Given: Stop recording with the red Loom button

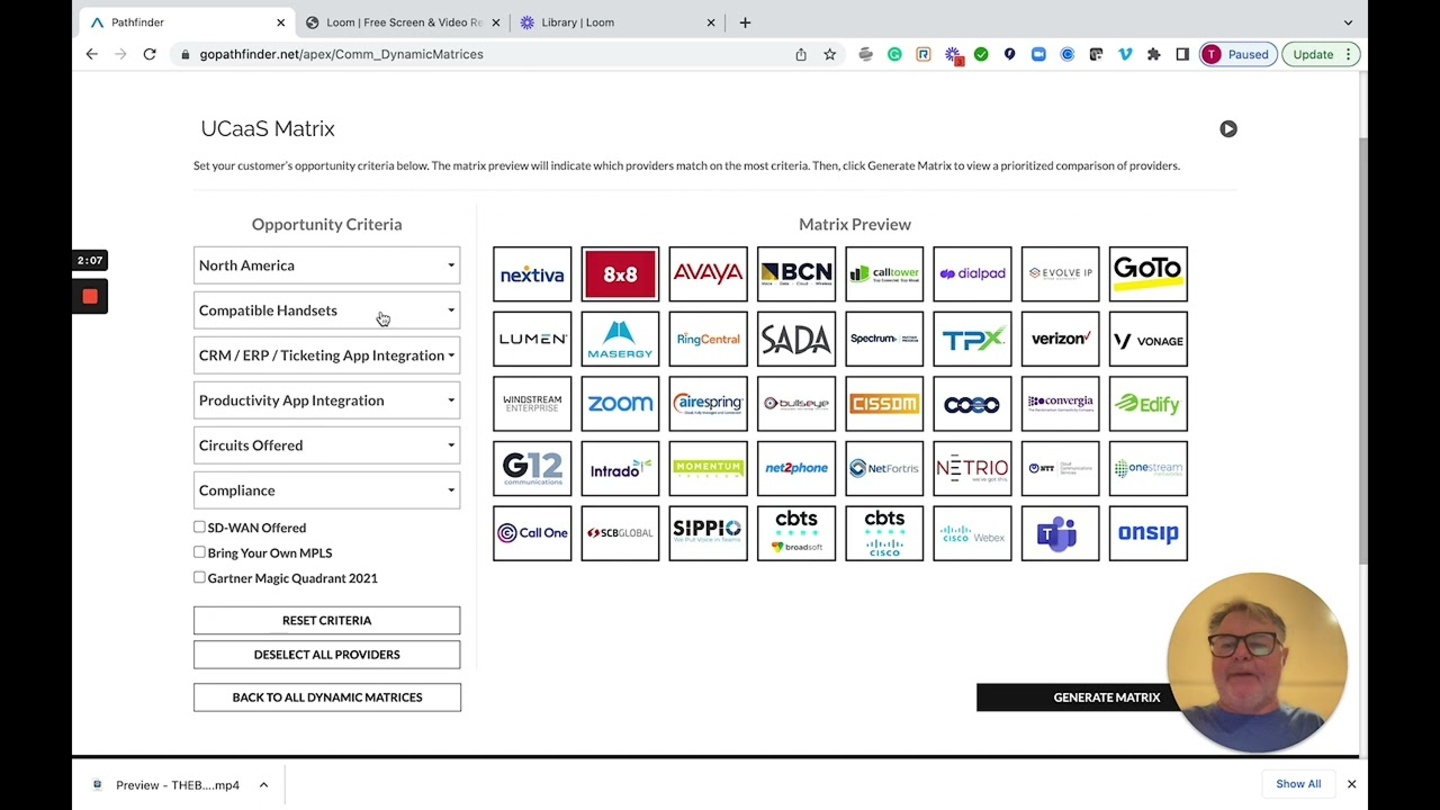Looking at the screenshot, I should 90,296.
